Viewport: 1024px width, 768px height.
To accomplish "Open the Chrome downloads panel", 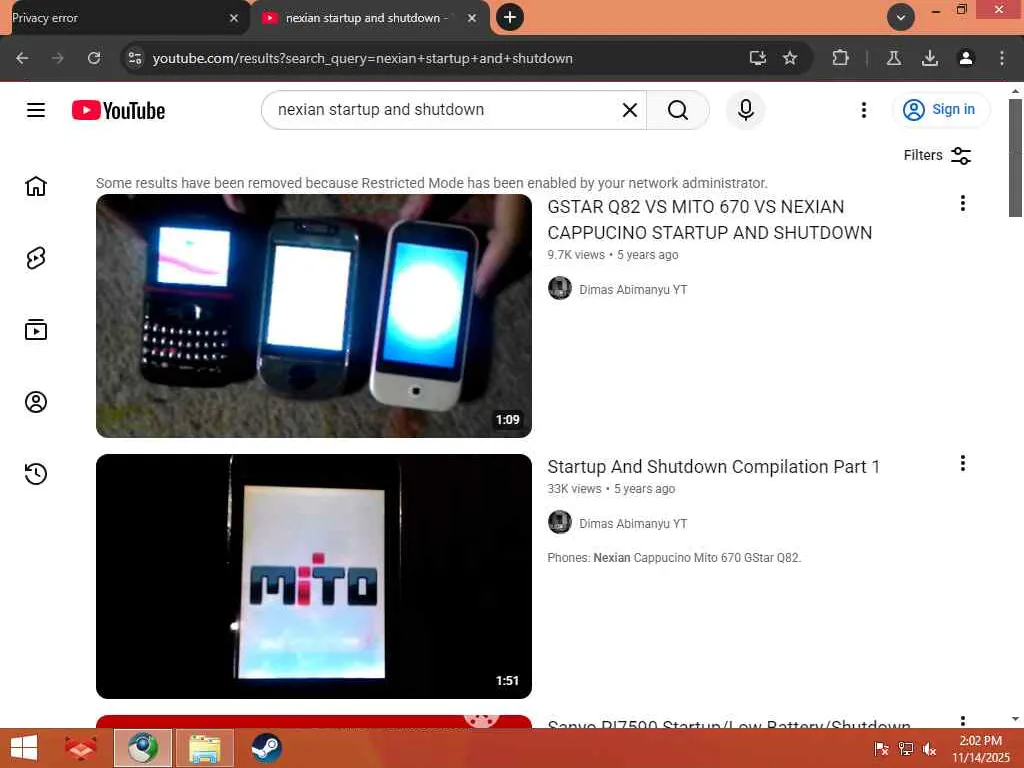I will 930,58.
